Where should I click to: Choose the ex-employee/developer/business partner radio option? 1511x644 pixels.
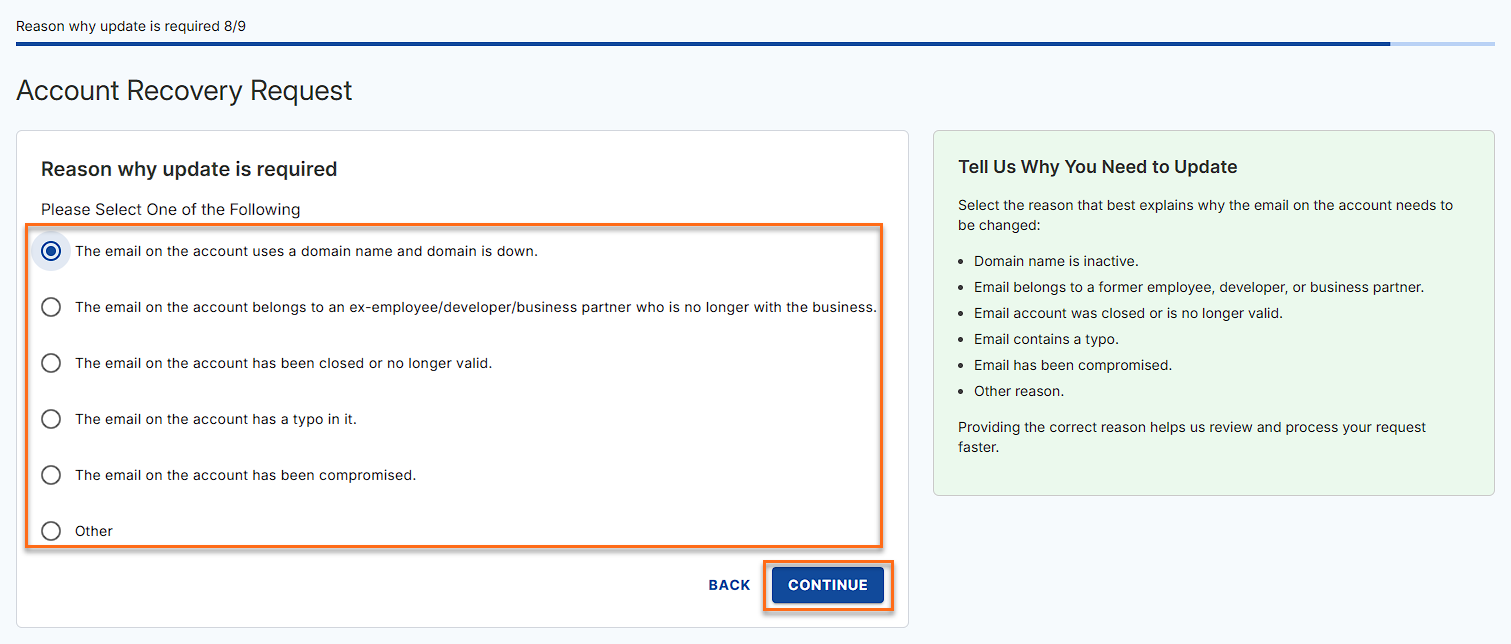pyautogui.click(x=51, y=307)
